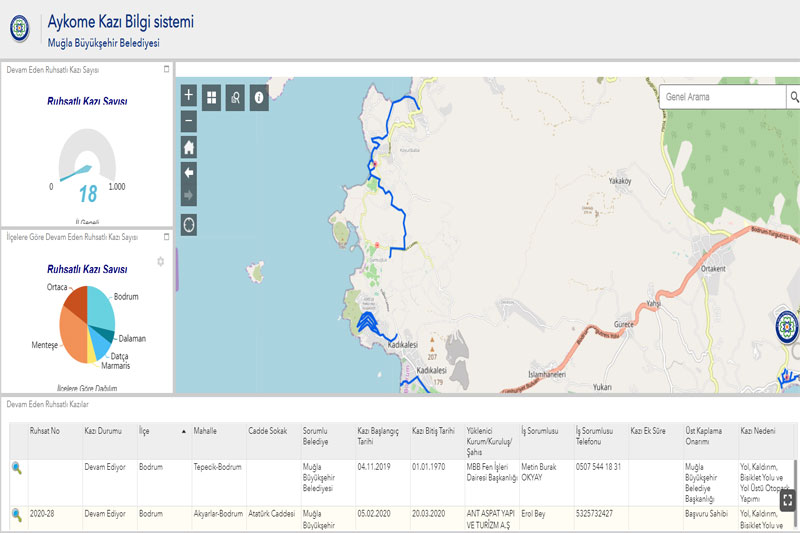Screen dimensions: 800x533
Task: Click the Ortakent label on the map
Action: (713, 268)
